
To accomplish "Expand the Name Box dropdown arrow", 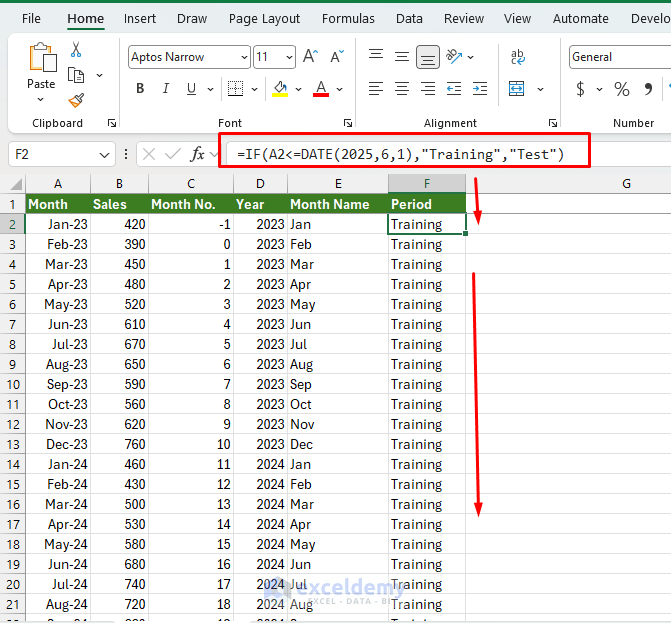I will [104, 154].
